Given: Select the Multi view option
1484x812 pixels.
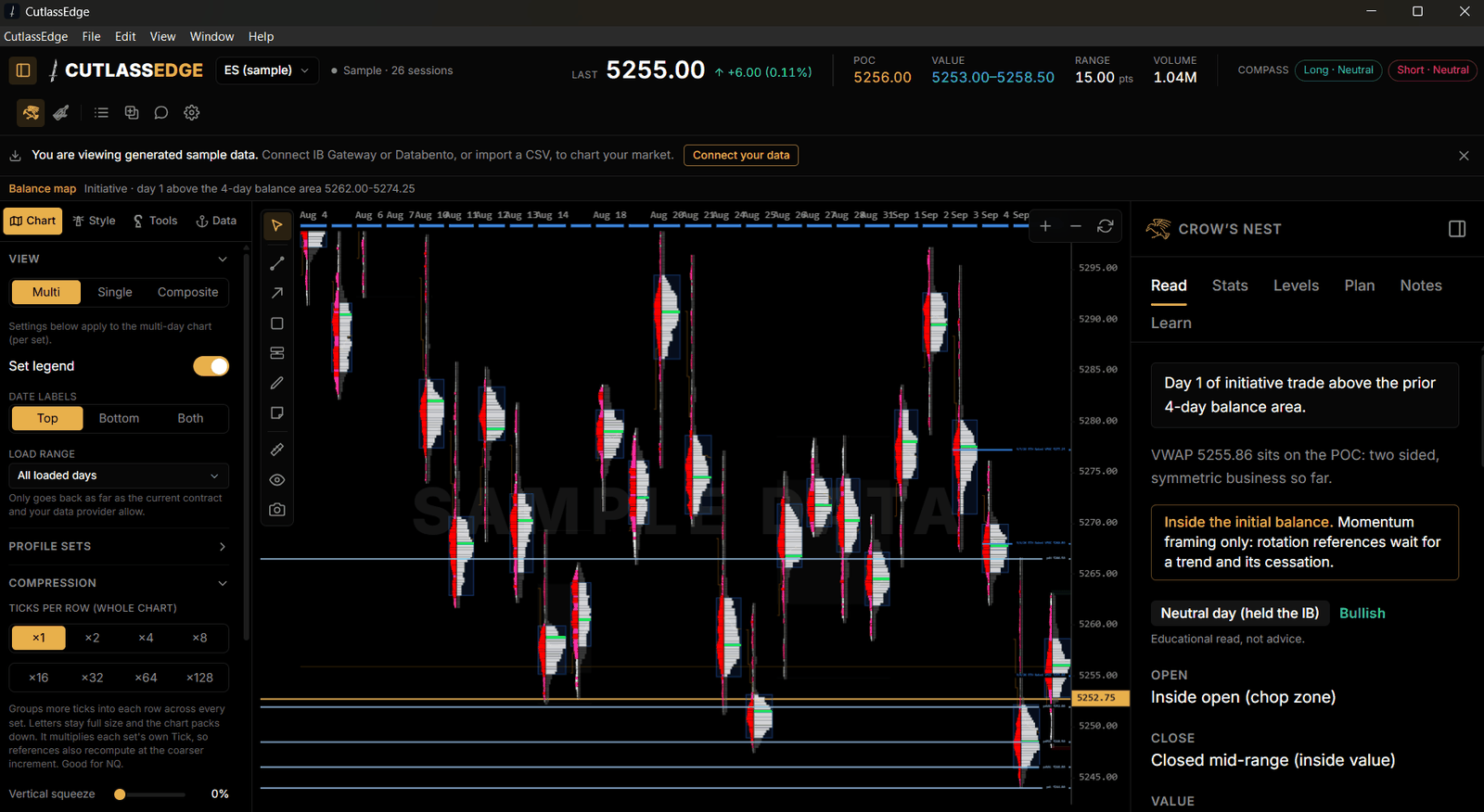Looking at the screenshot, I should tap(46, 292).
